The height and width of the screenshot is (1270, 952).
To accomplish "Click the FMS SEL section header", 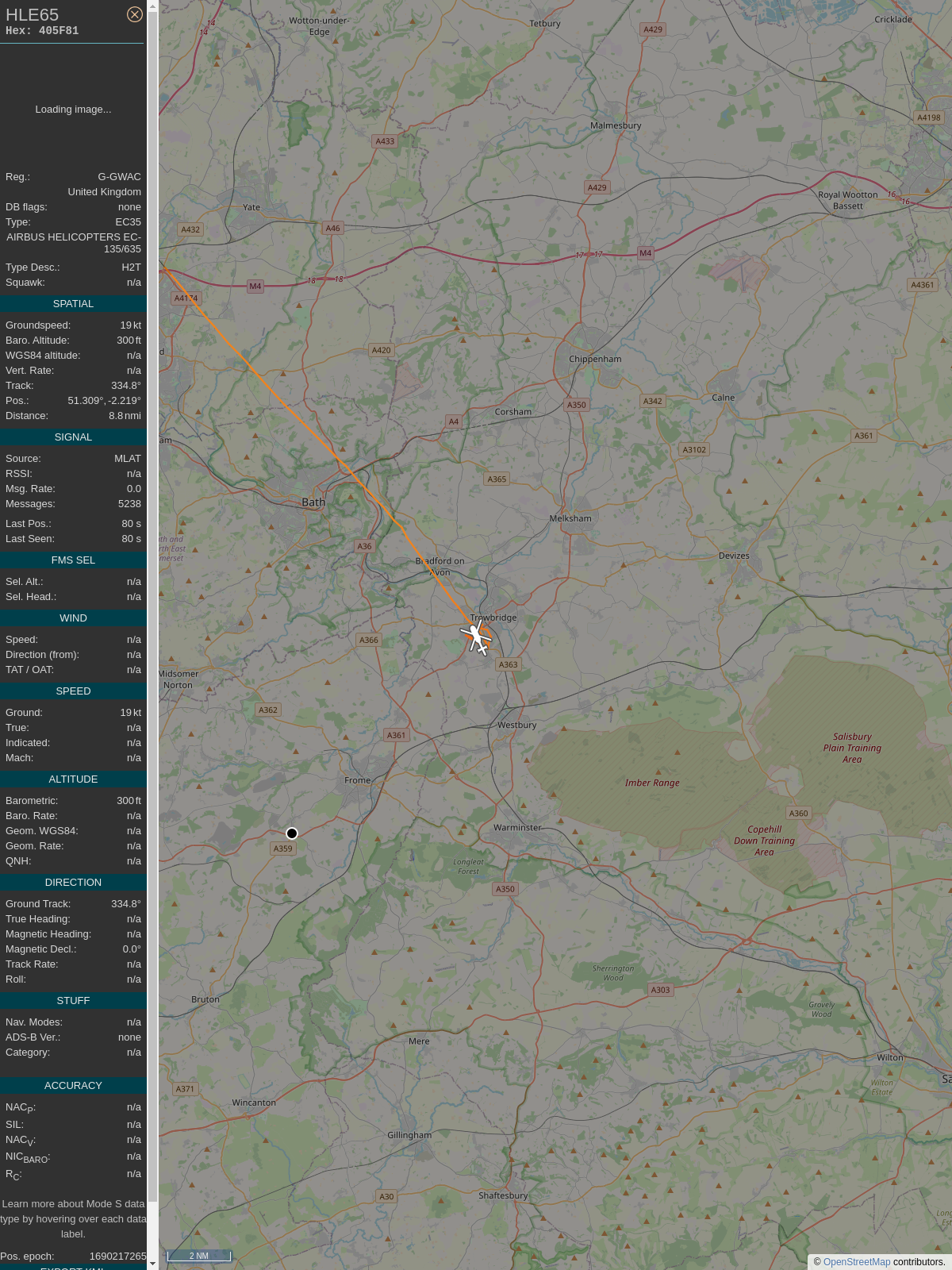I will point(73,560).
